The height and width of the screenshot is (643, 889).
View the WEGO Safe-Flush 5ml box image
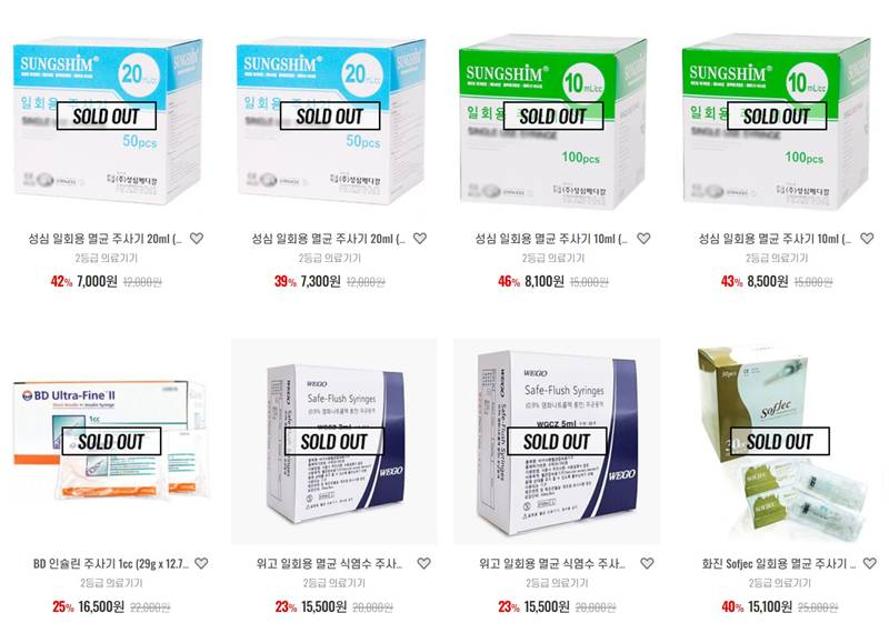tap(557, 442)
